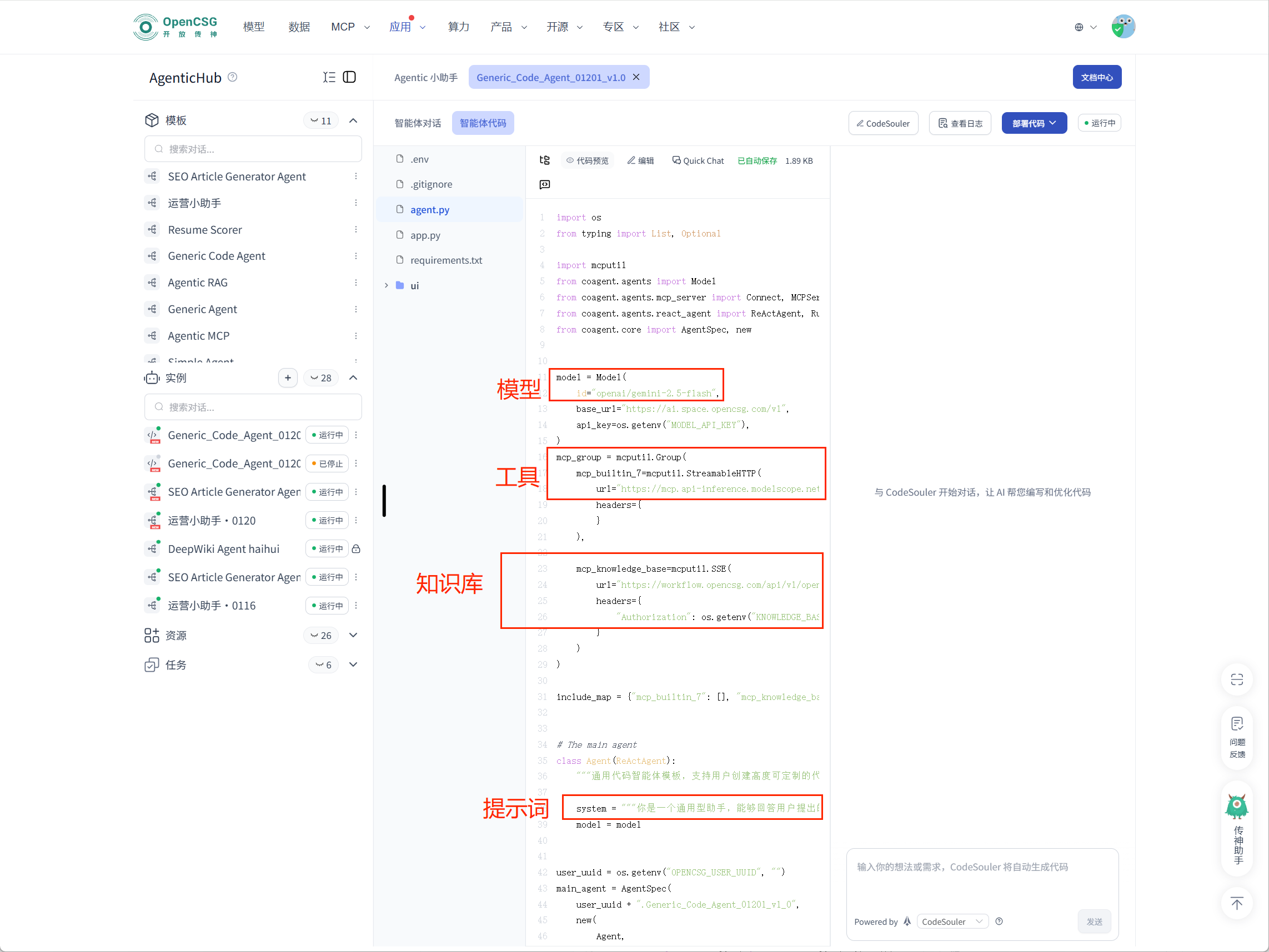Switch to 智能体对话 tab
Viewport: 1269px width, 952px height.
417,123
